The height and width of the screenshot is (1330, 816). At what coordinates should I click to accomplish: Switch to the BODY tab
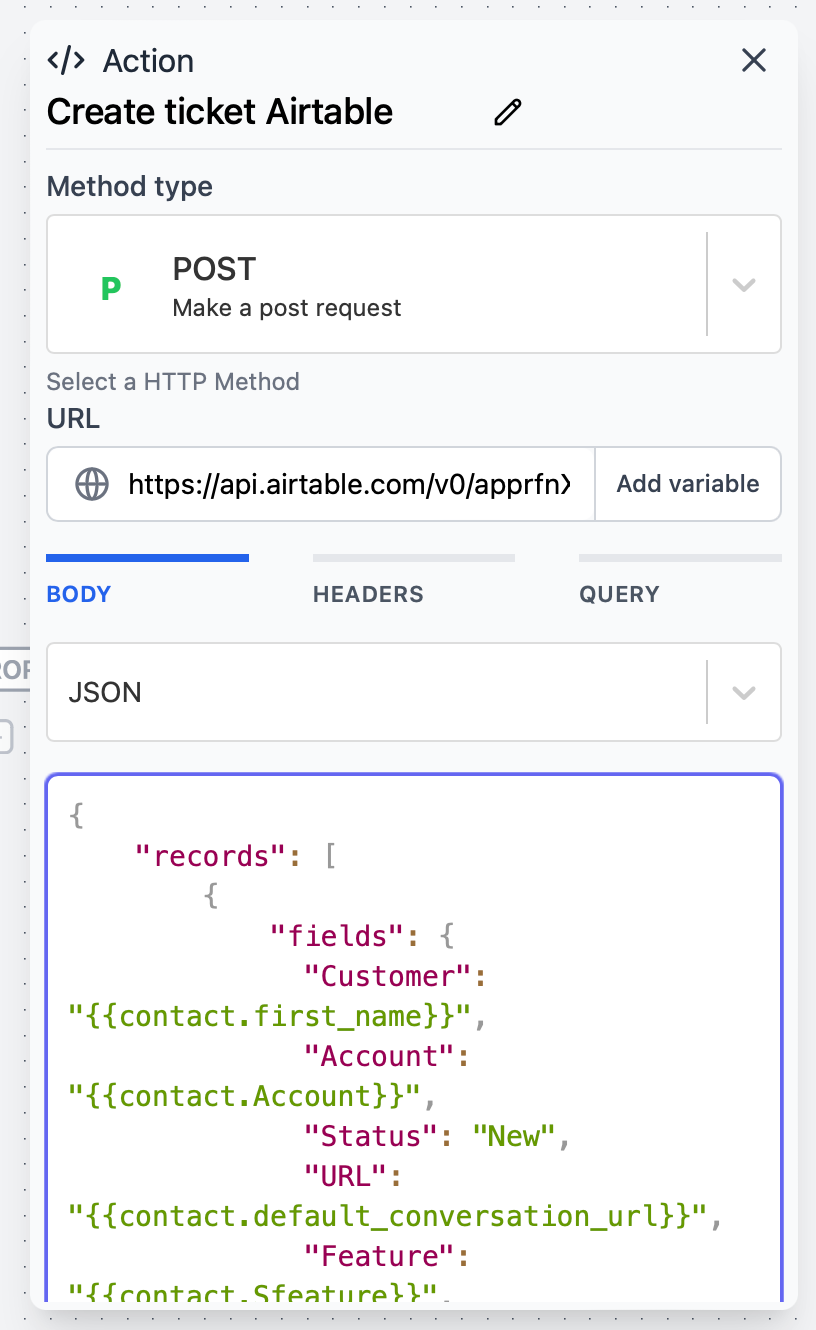point(79,594)
